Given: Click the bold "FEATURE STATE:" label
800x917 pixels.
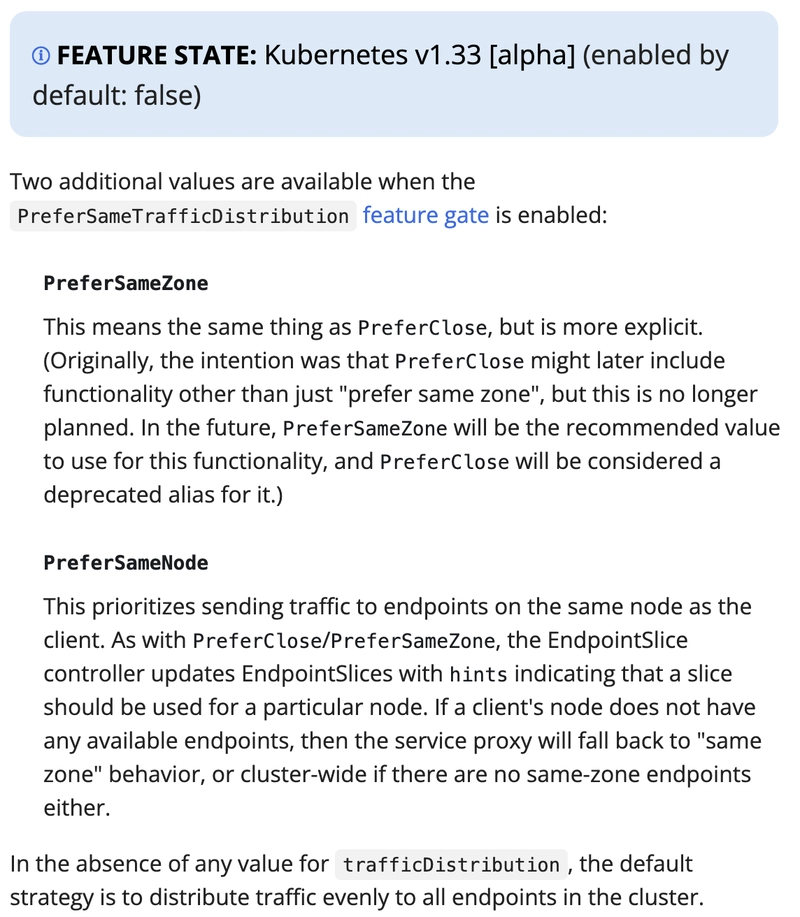Looking at the screenshot, I should [x=157, y=56].
